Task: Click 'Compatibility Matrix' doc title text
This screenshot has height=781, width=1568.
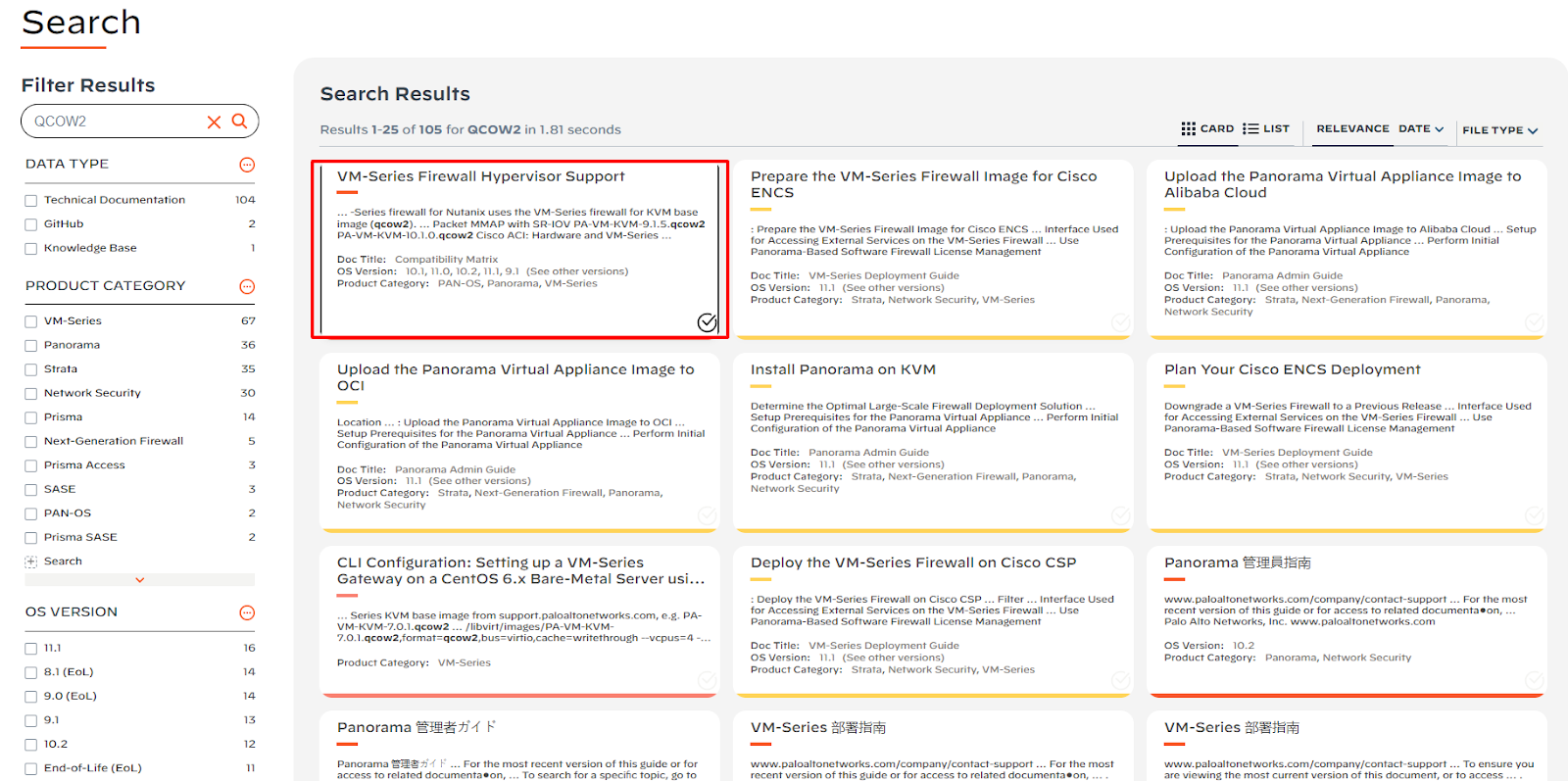Action: point(446,260)
